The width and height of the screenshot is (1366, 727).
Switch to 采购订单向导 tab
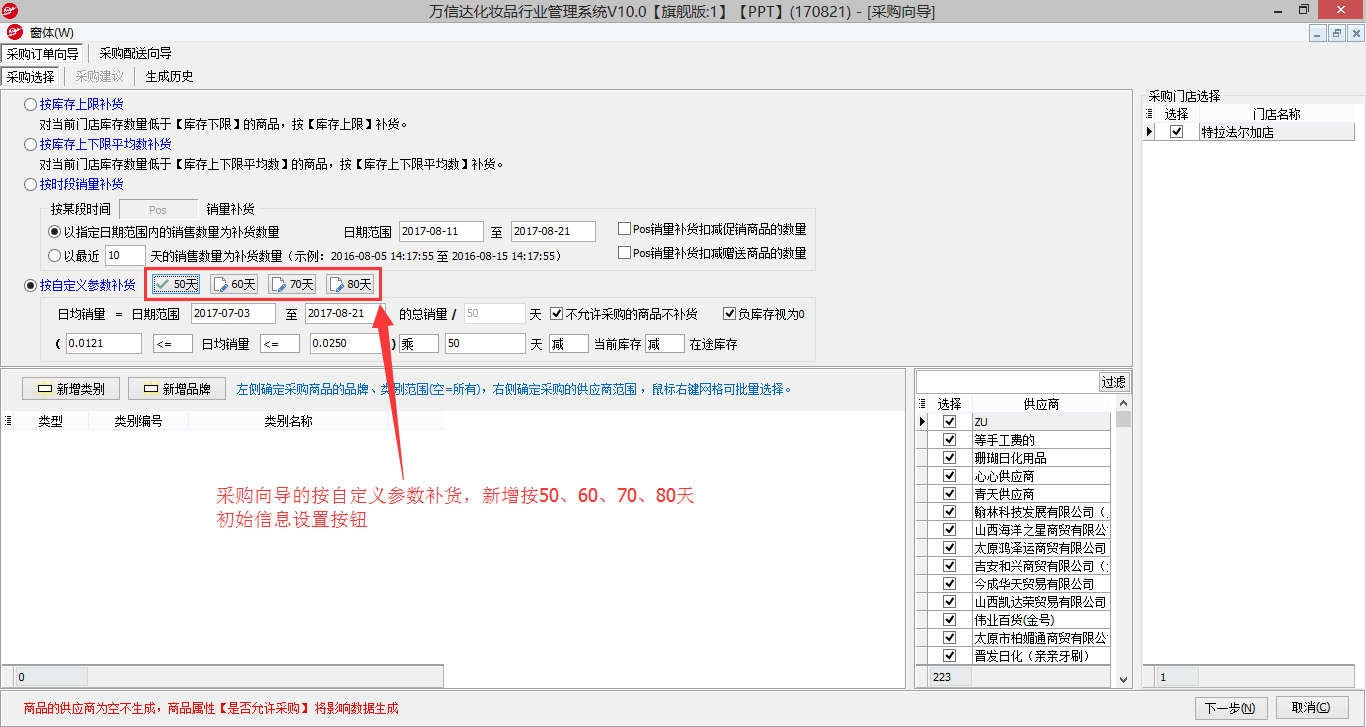(43, 54)
